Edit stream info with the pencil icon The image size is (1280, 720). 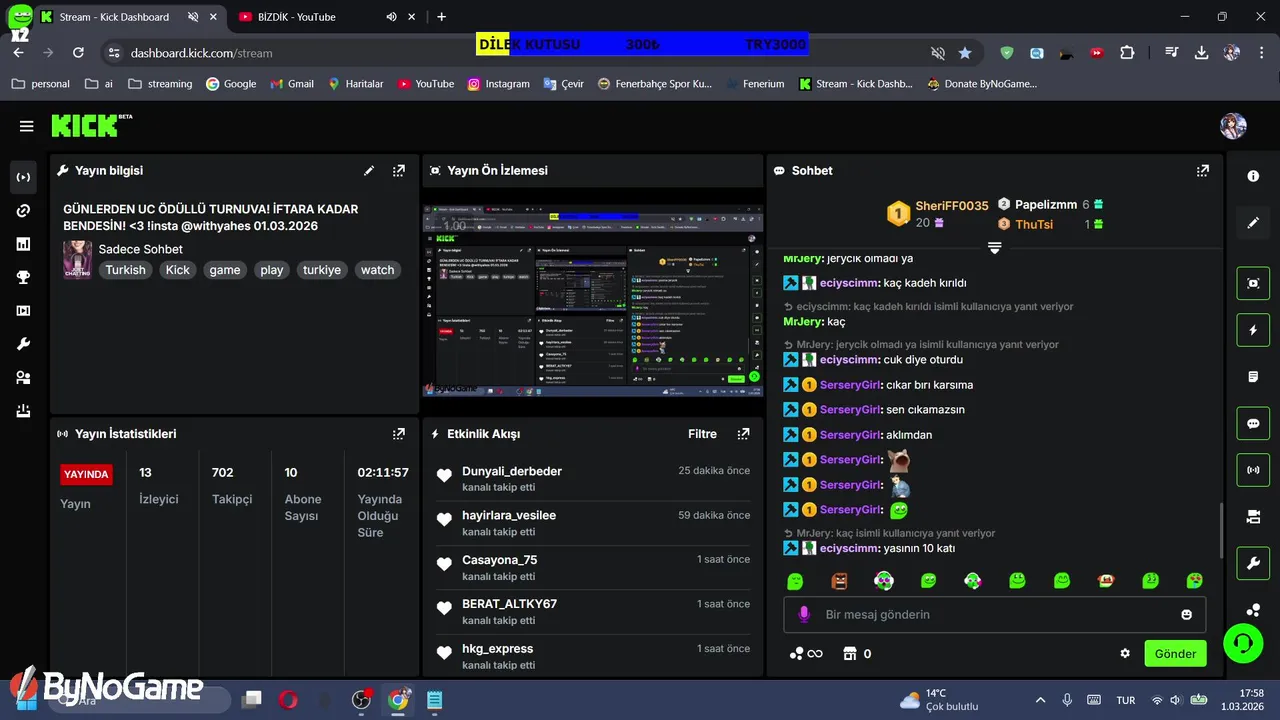pyautogui.click(x=369, y=171)
